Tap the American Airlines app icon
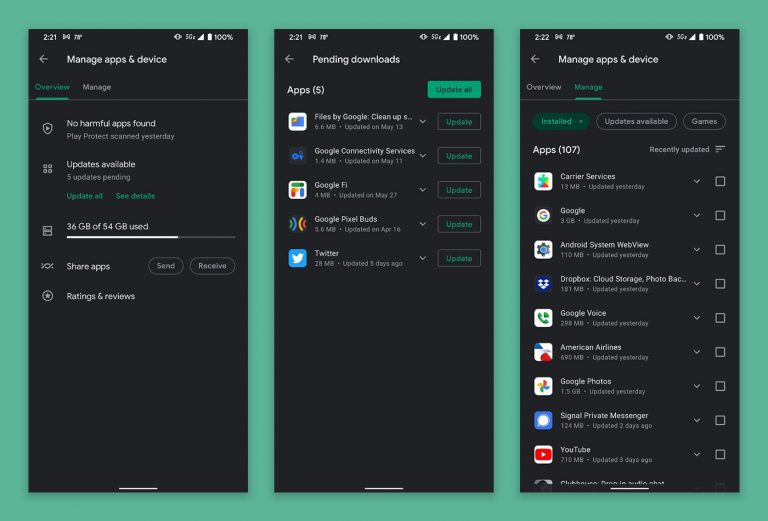 tap(543, 352)
